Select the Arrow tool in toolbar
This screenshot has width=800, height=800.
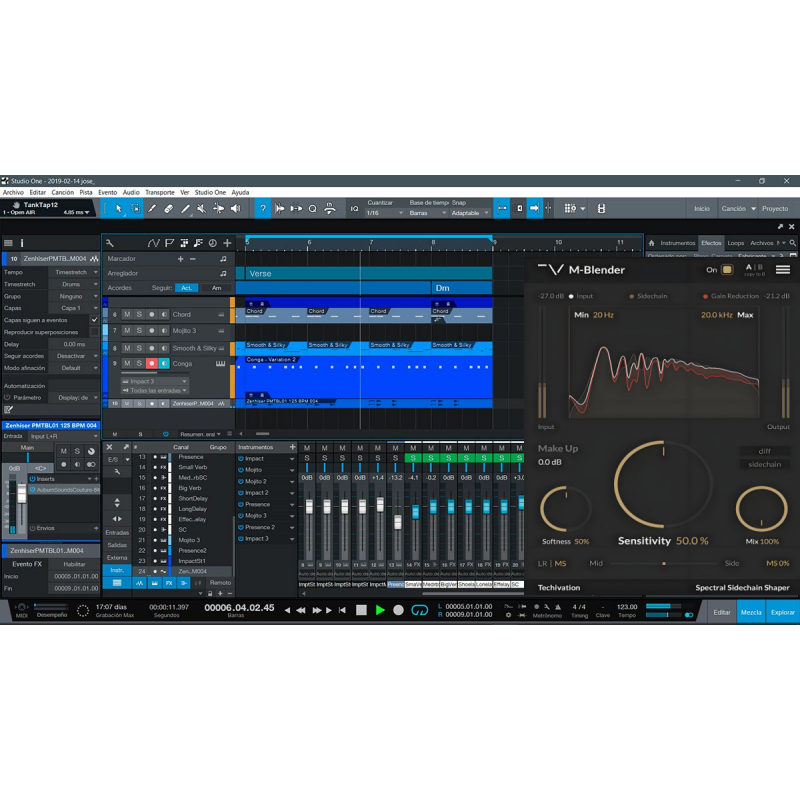118,208
